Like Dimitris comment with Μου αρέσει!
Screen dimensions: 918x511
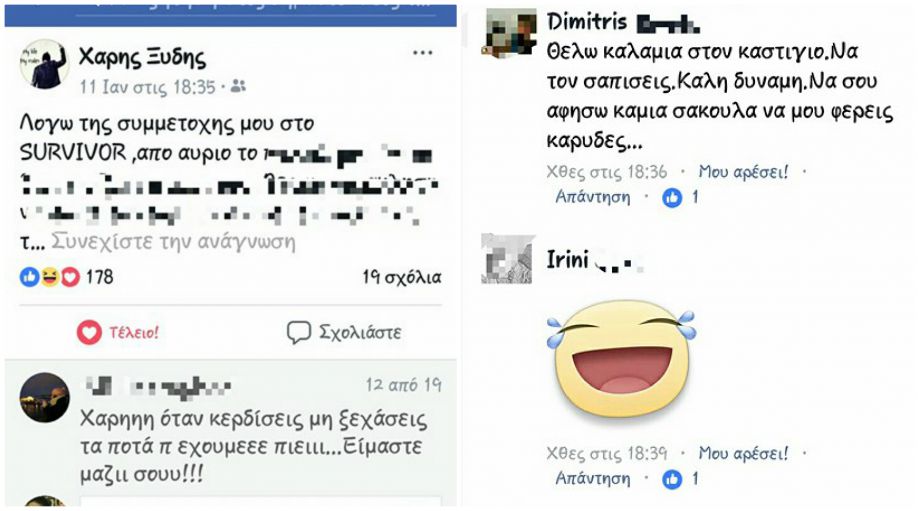pos(744,172)
